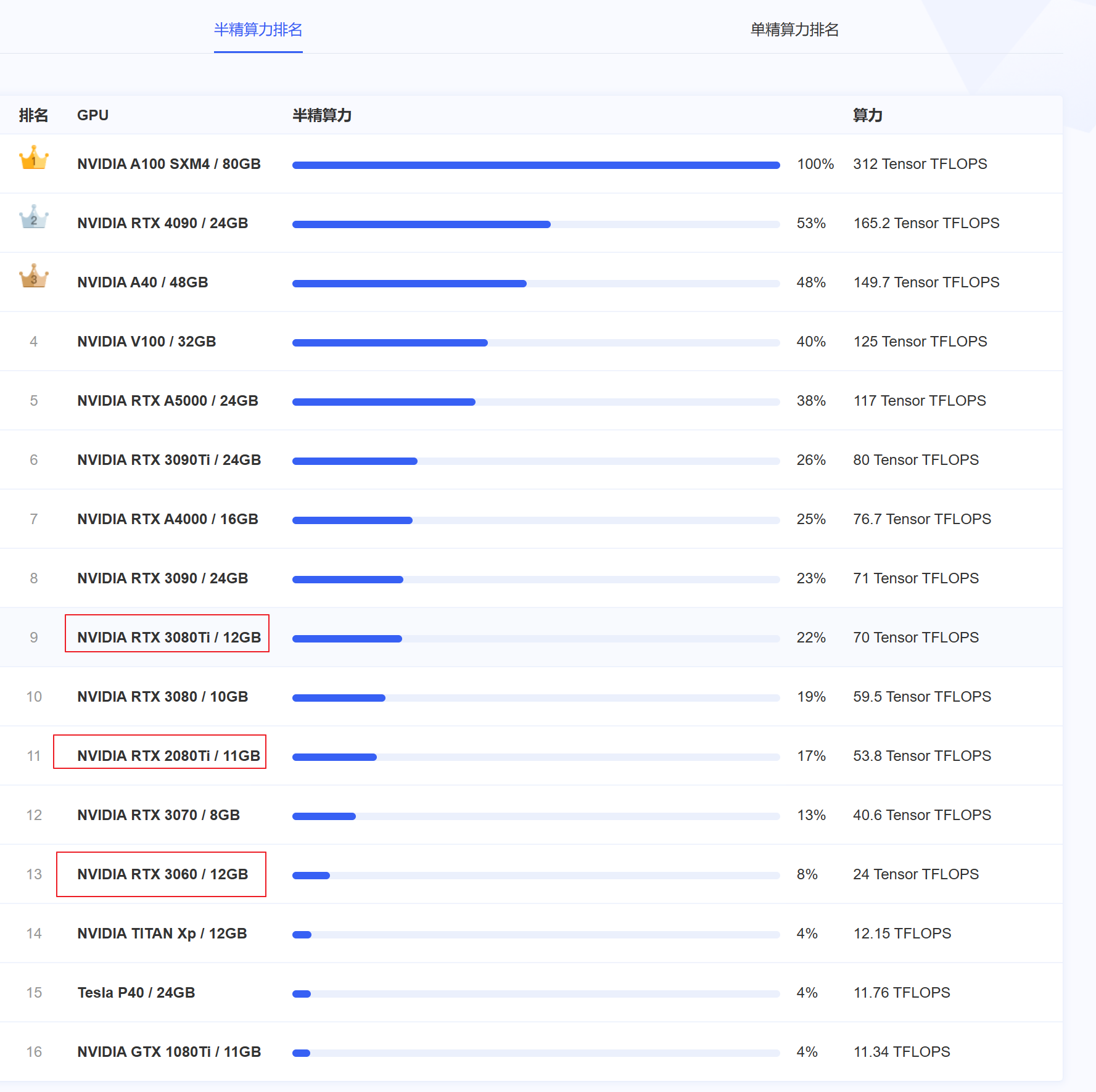Click the 排名 column header
The height and width of the screenshot is (1092, 1096).
pos(33,115)
